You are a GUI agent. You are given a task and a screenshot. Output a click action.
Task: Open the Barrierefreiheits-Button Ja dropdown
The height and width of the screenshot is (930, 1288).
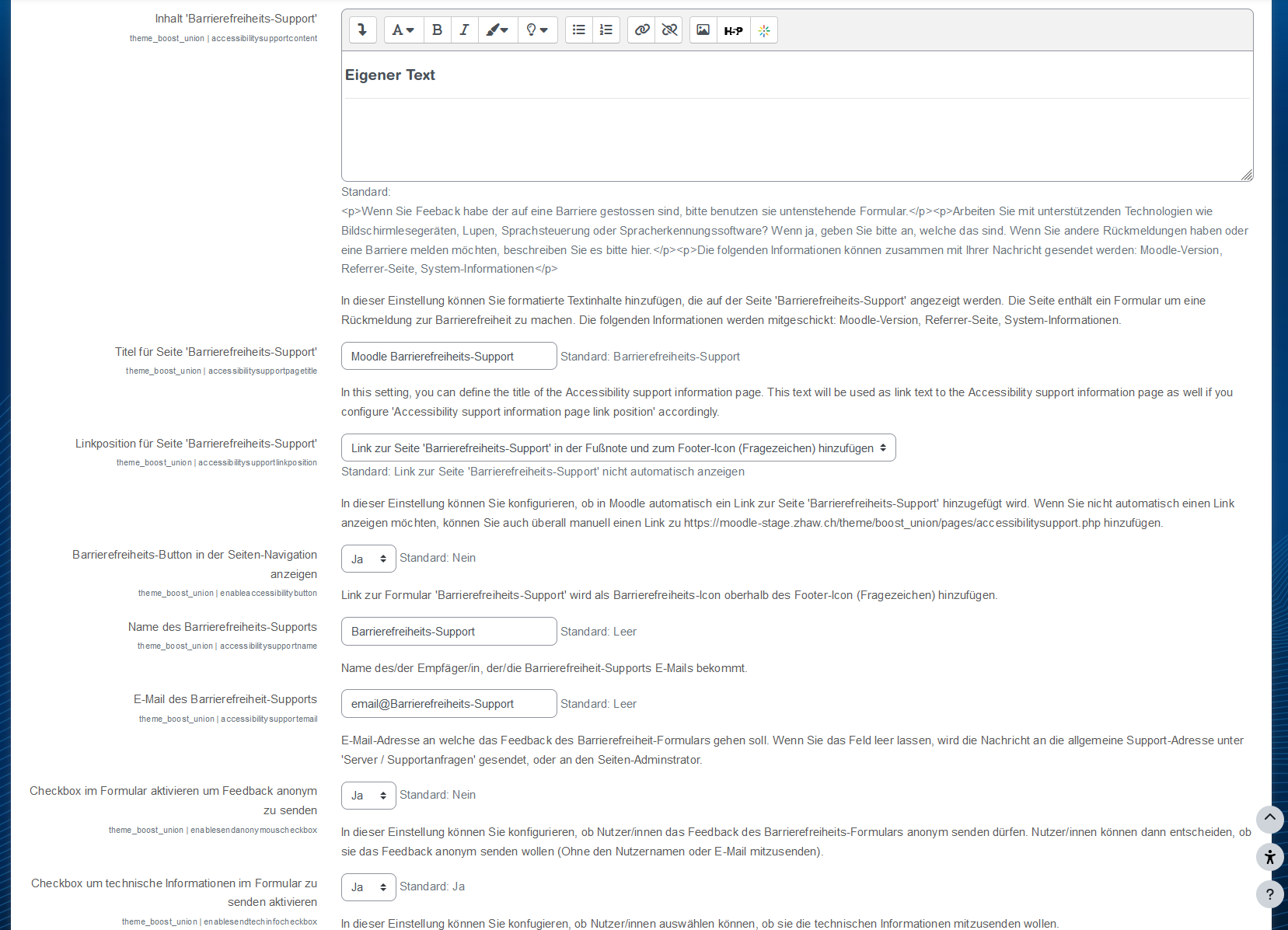[368, 559]
